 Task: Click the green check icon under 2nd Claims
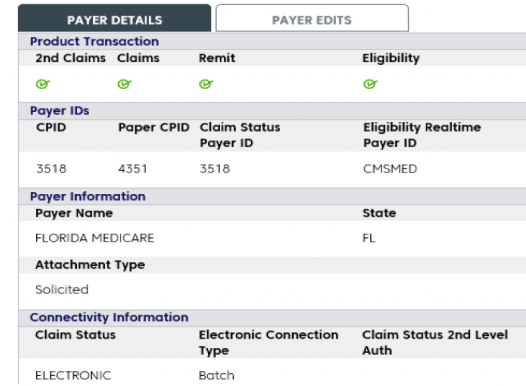click(43, 84)
